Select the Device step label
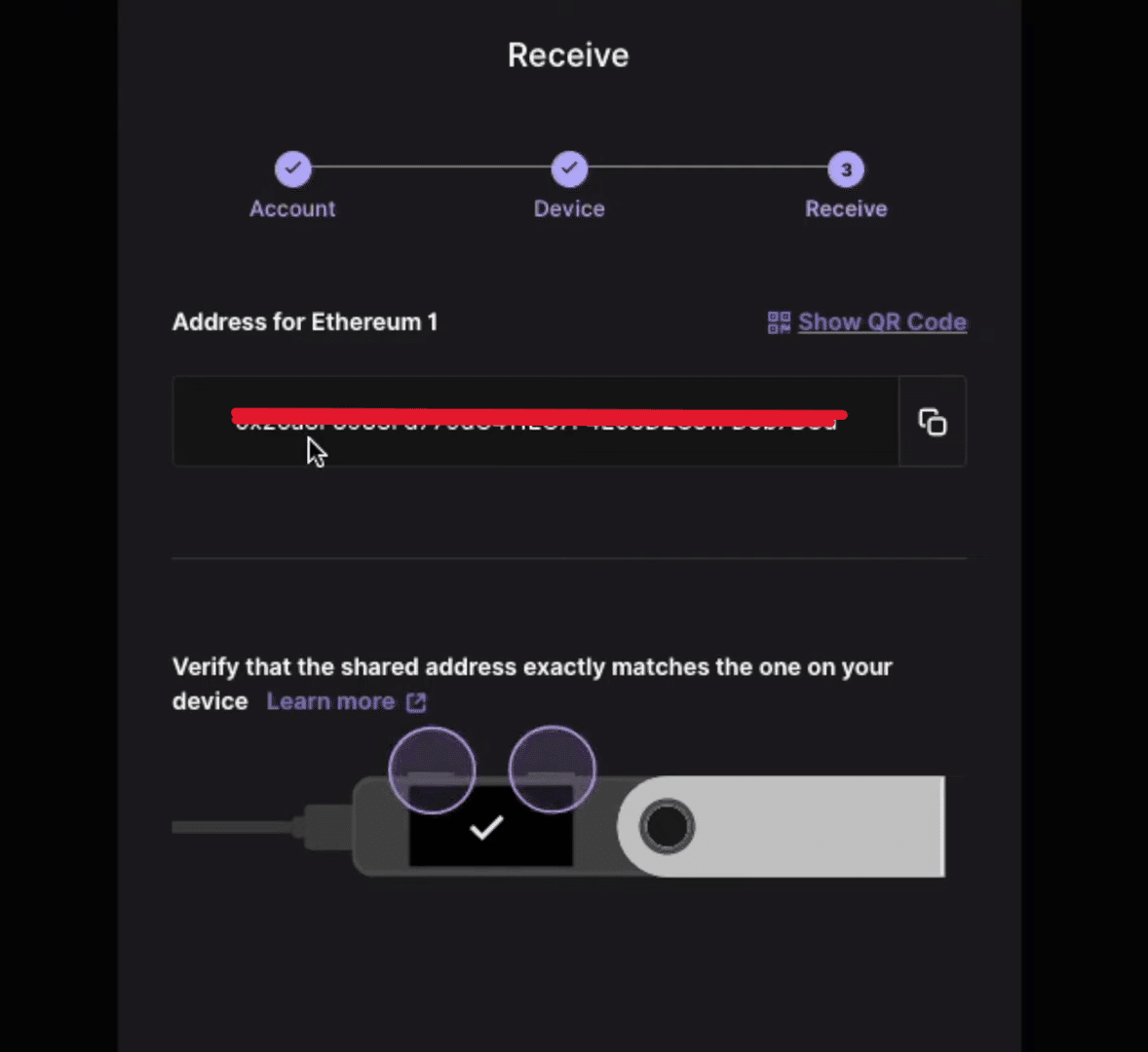The image size is (1148, 1052). tap(569, 207)
